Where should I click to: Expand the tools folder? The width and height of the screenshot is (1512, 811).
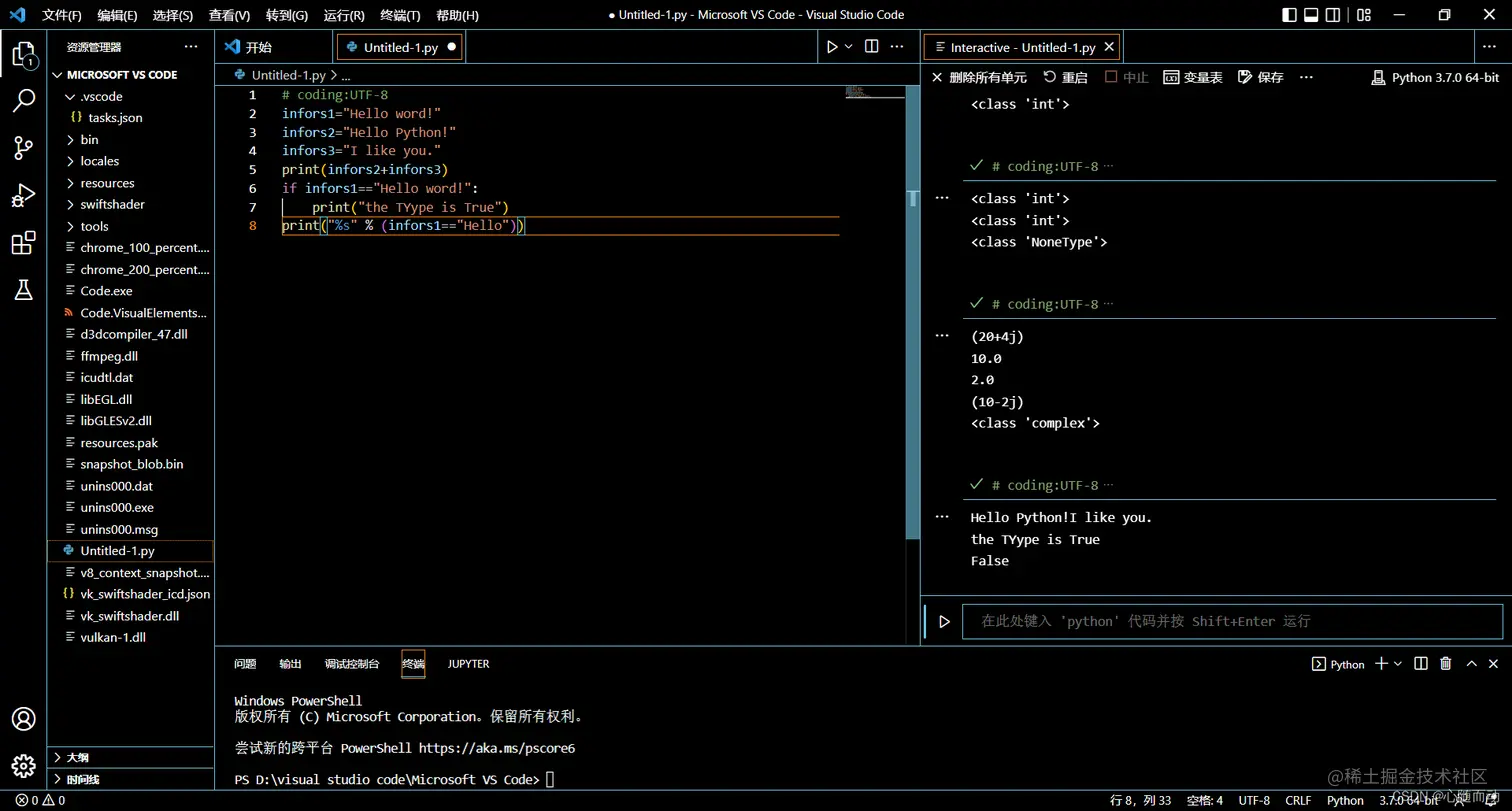pos(94,226)
